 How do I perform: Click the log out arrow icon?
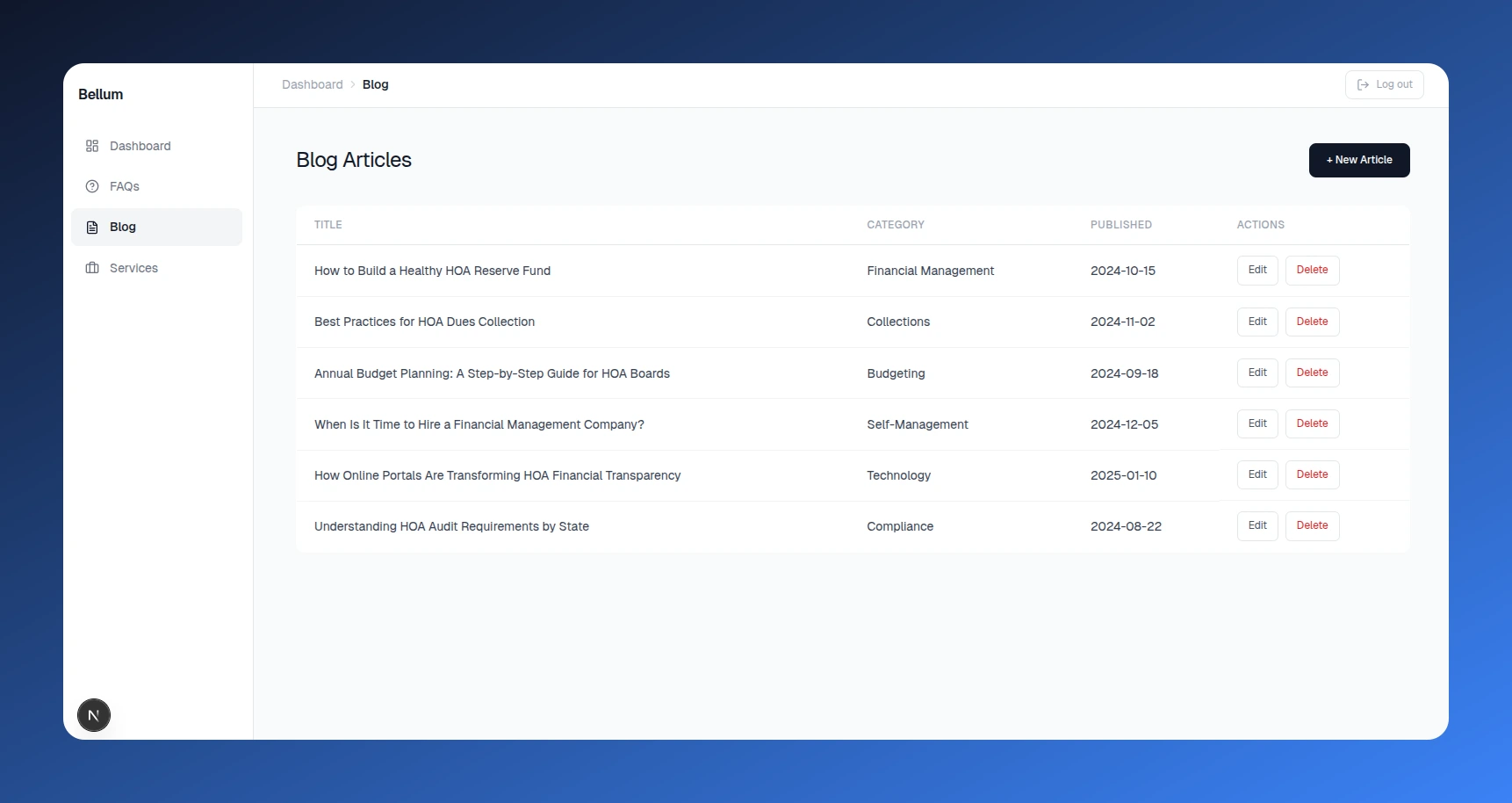1363,85
